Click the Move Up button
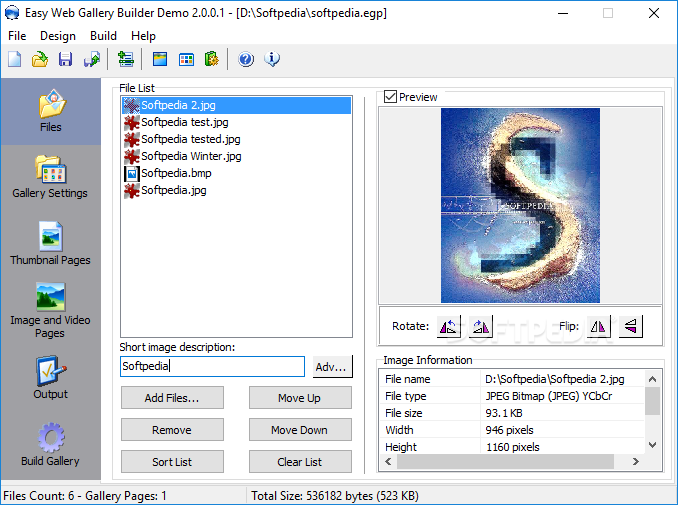 [x=300, y=398]
